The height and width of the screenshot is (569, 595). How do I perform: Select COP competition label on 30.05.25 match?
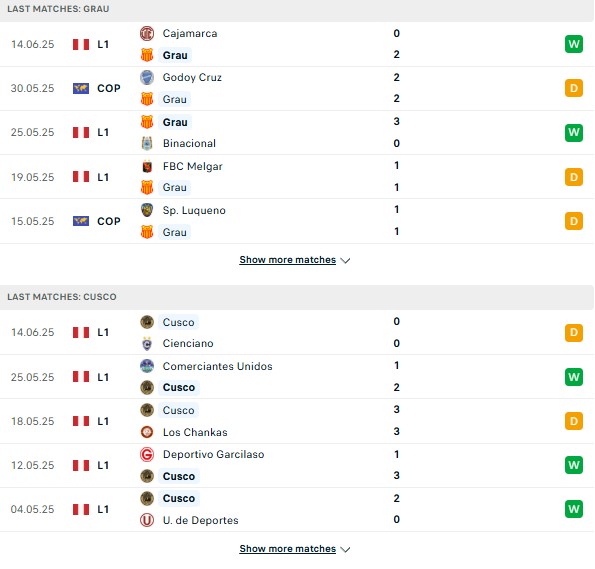109,88
